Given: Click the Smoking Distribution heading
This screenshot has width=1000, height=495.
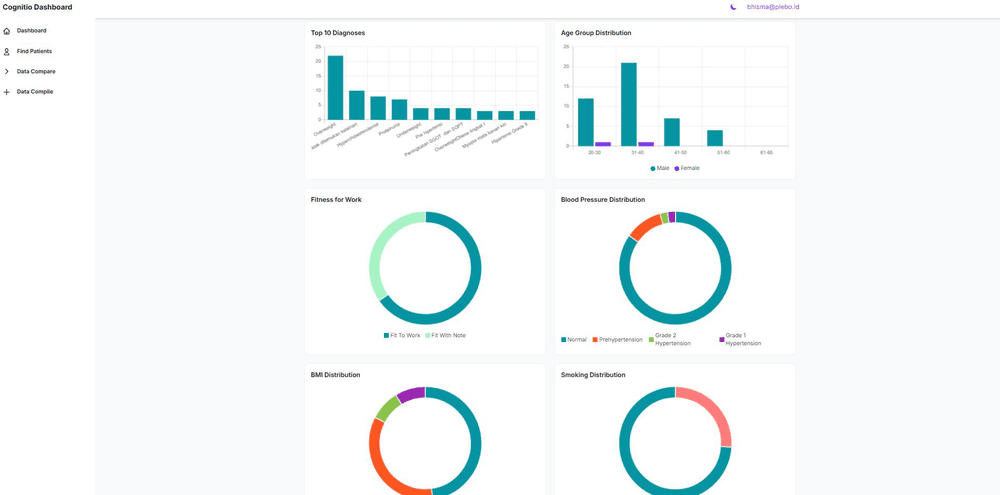Looking at the screenshot, I should [x=593, y=374].
